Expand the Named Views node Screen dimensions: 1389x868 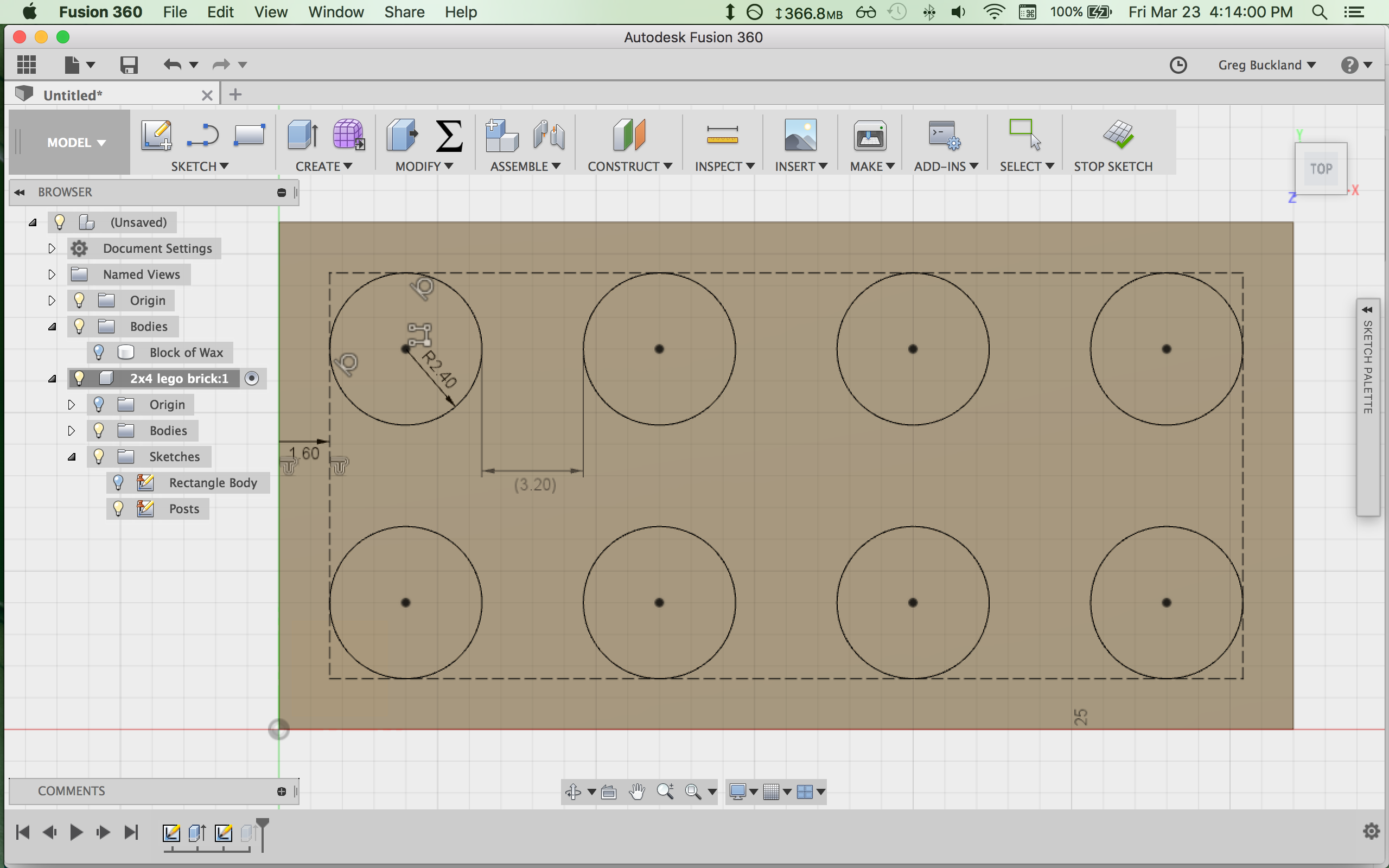point(52,275)
